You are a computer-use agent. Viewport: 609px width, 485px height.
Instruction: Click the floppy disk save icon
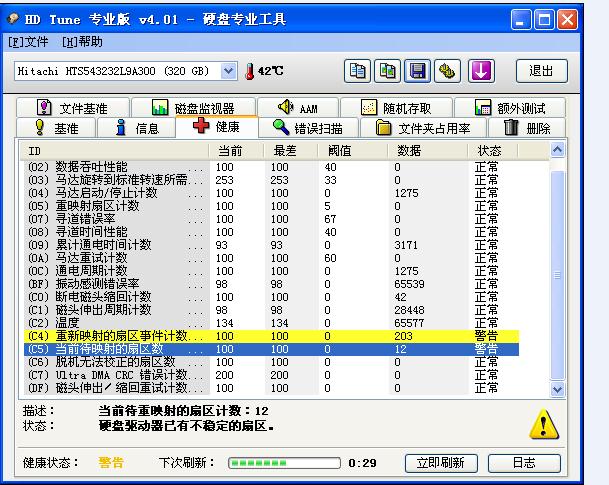[418, 71]
